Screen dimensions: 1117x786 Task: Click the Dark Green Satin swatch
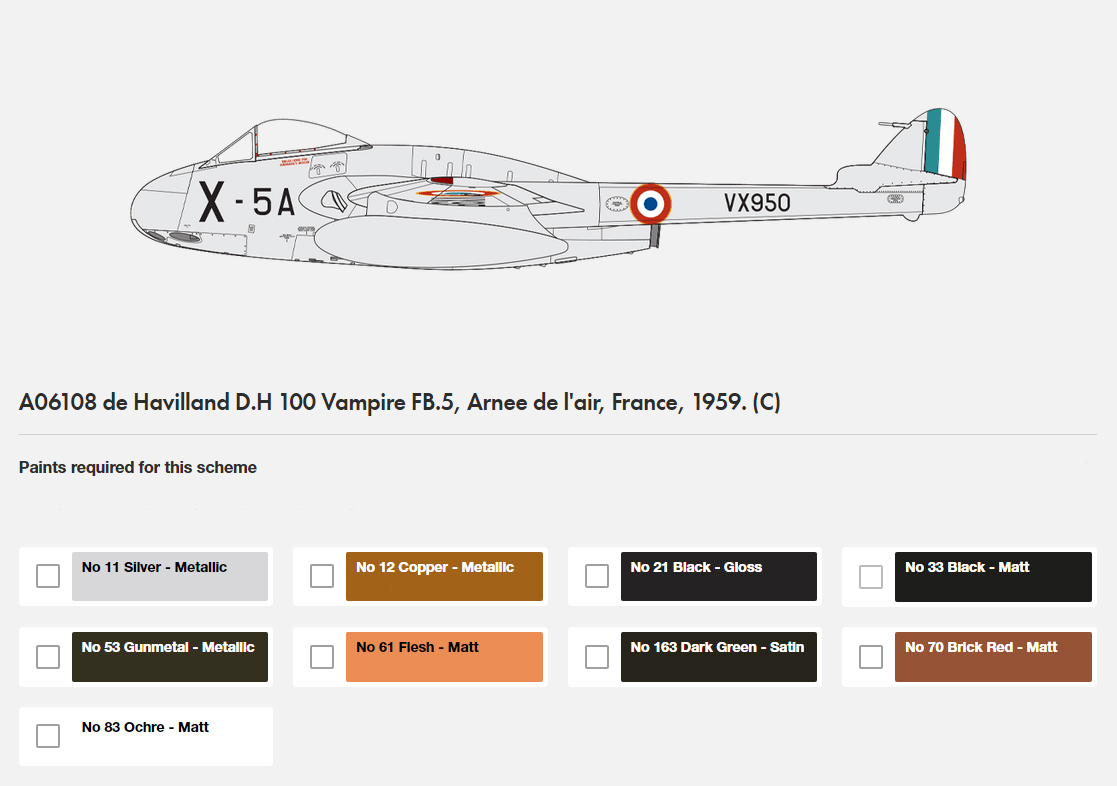(x=719, y=657)
